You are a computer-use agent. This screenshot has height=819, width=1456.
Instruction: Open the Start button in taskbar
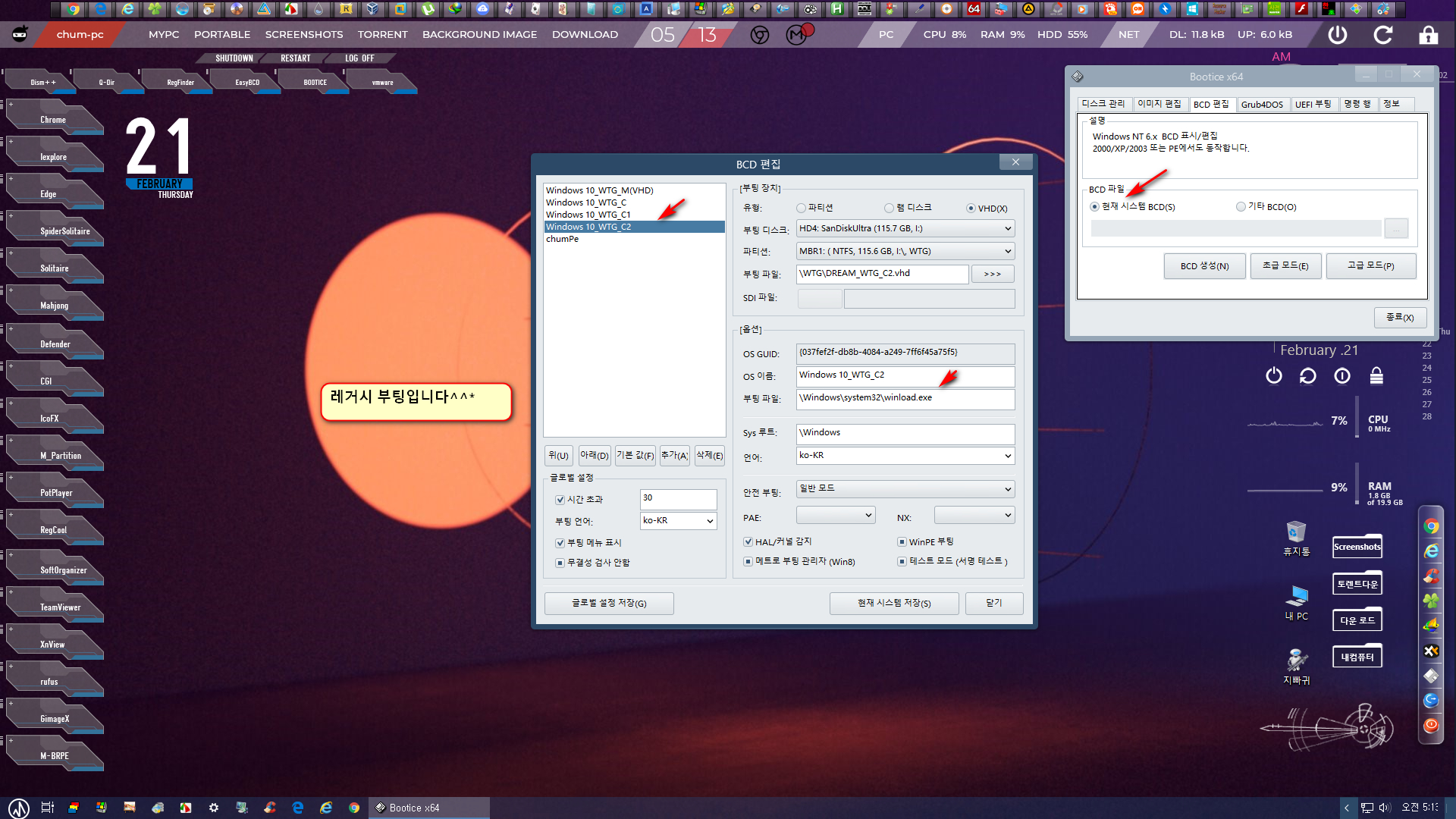[x=19, y=808]
